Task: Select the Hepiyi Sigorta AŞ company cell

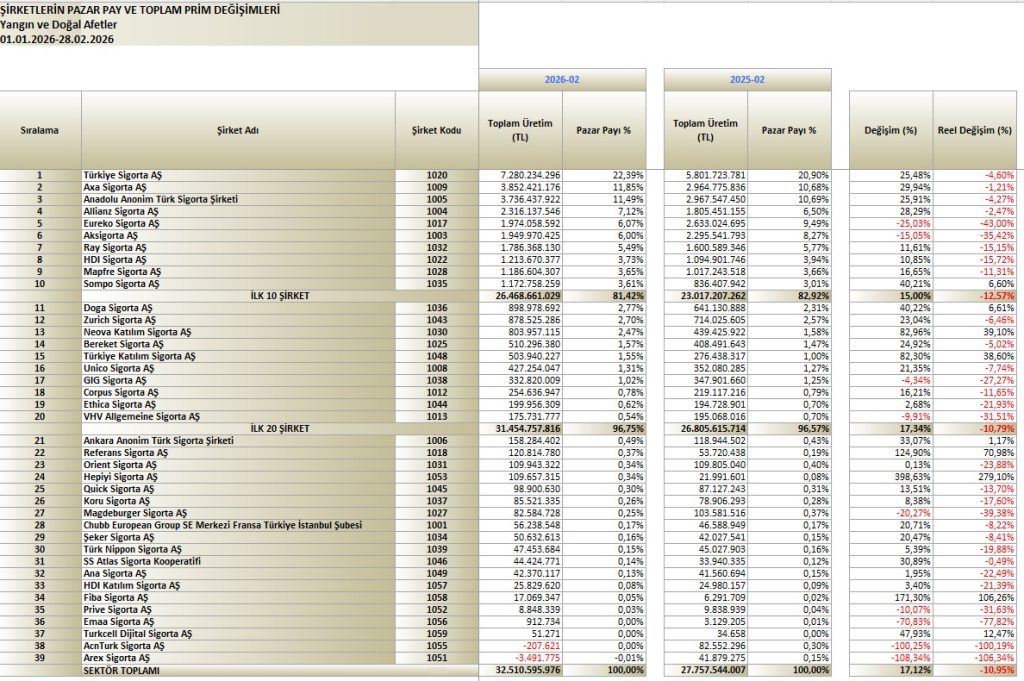Action: pyautogui.click(x=116, y=477)
